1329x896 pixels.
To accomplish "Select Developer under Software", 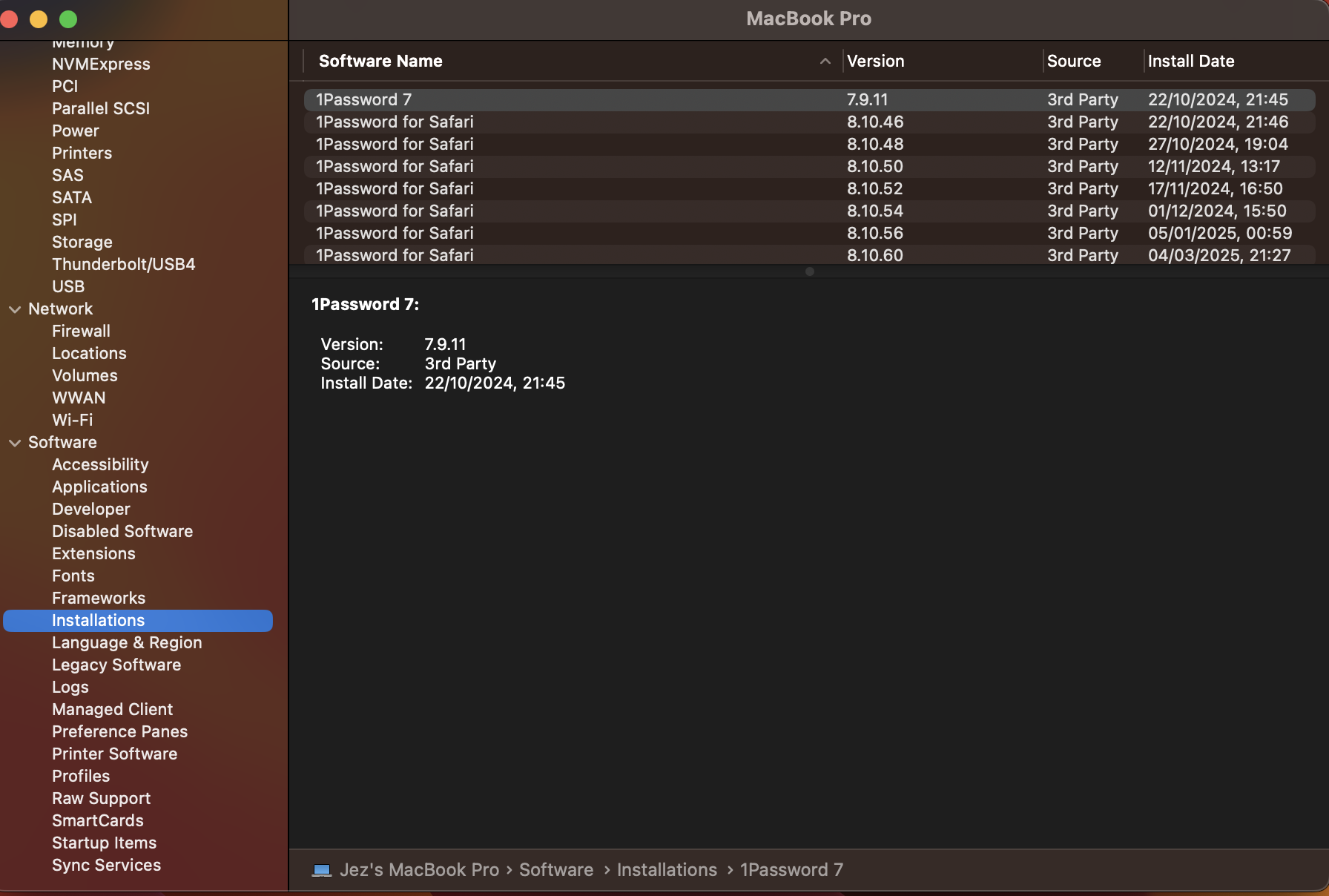I will 91,510.
